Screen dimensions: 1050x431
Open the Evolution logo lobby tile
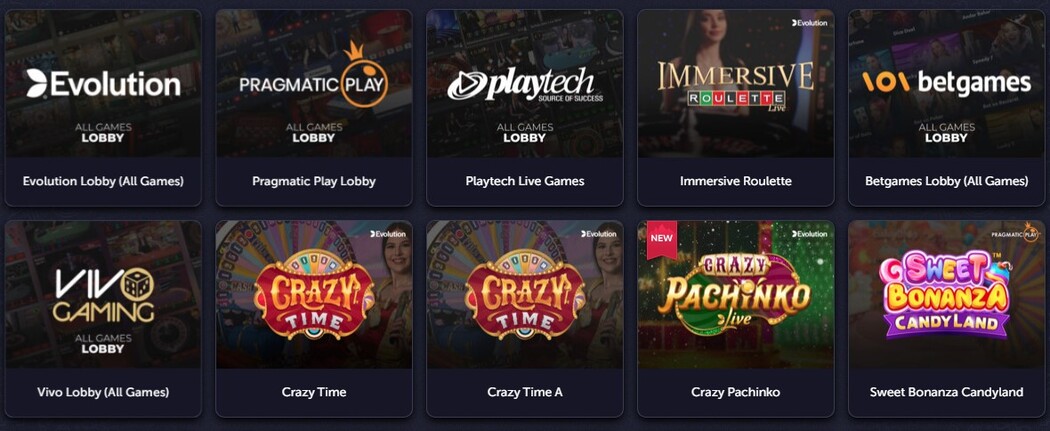(x=103, y=84)
